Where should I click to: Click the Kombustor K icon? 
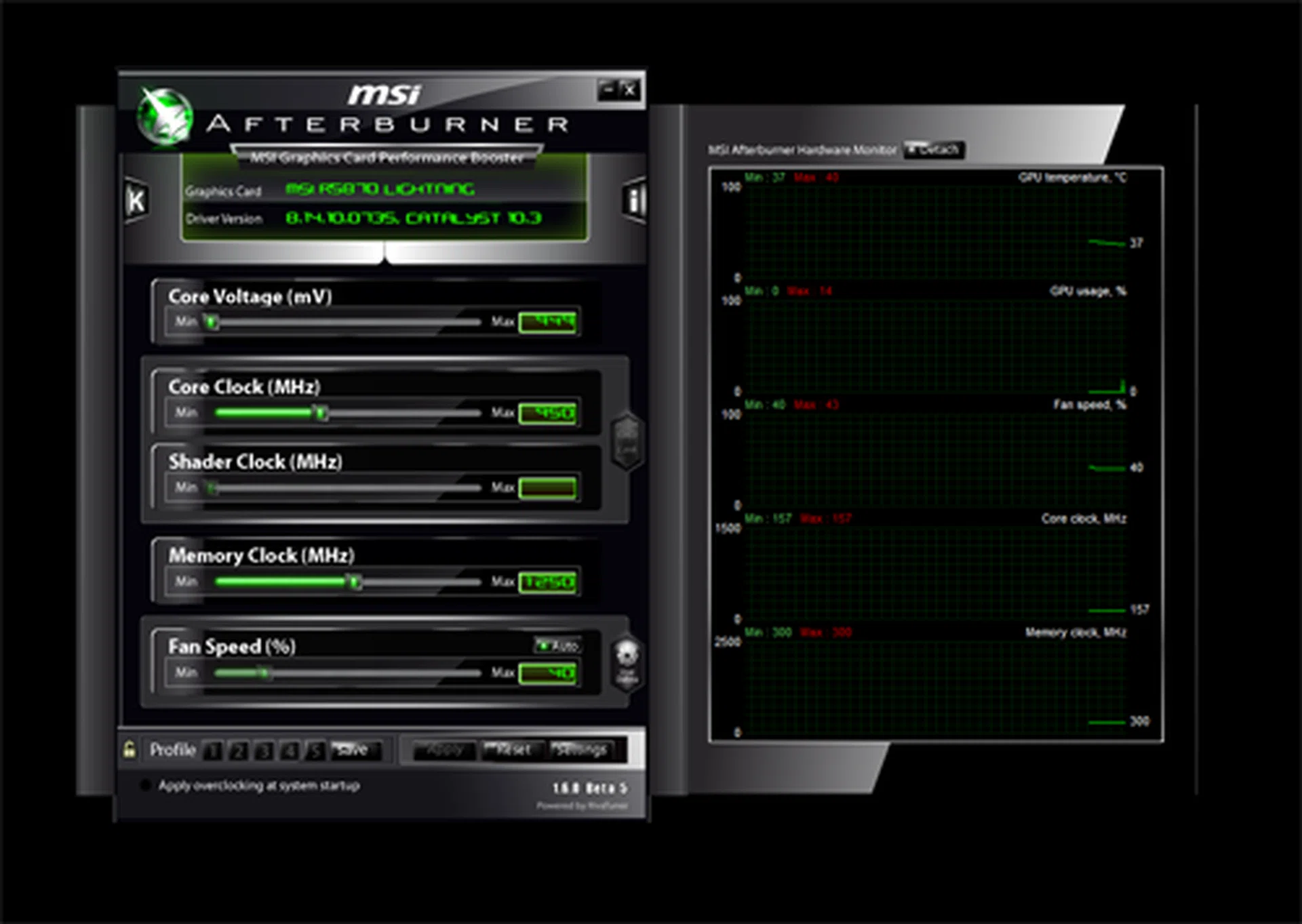(136, 201)
